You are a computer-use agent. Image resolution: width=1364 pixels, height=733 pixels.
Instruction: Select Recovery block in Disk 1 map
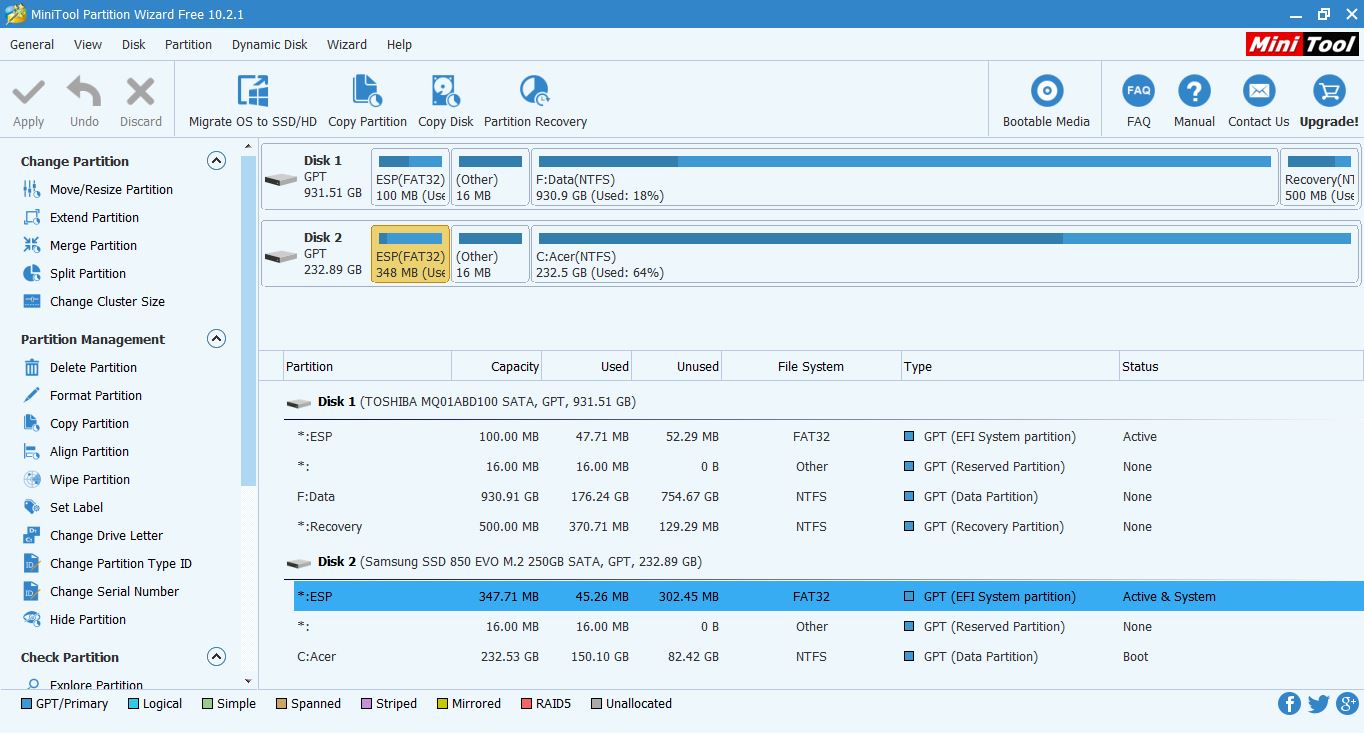pos(1319,178)
